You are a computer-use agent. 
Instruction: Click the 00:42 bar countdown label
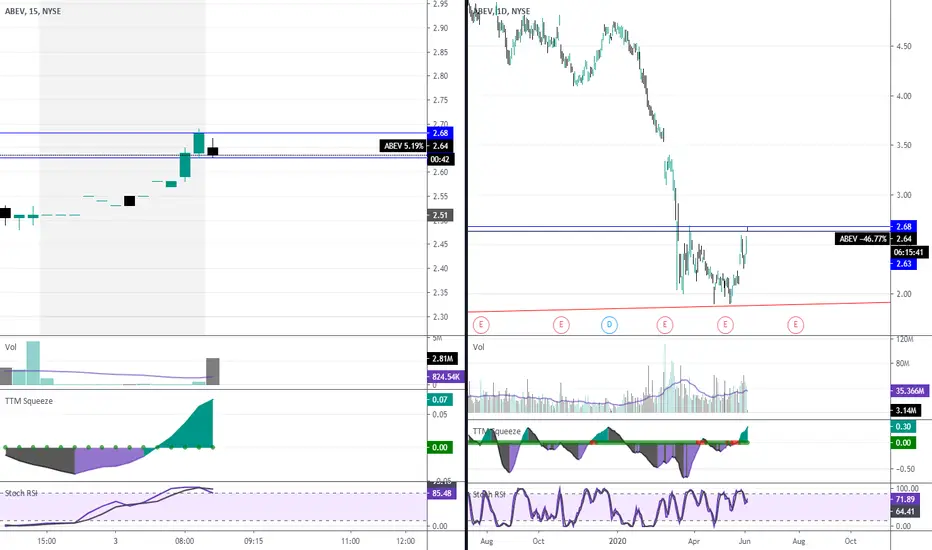coord(440,159)
